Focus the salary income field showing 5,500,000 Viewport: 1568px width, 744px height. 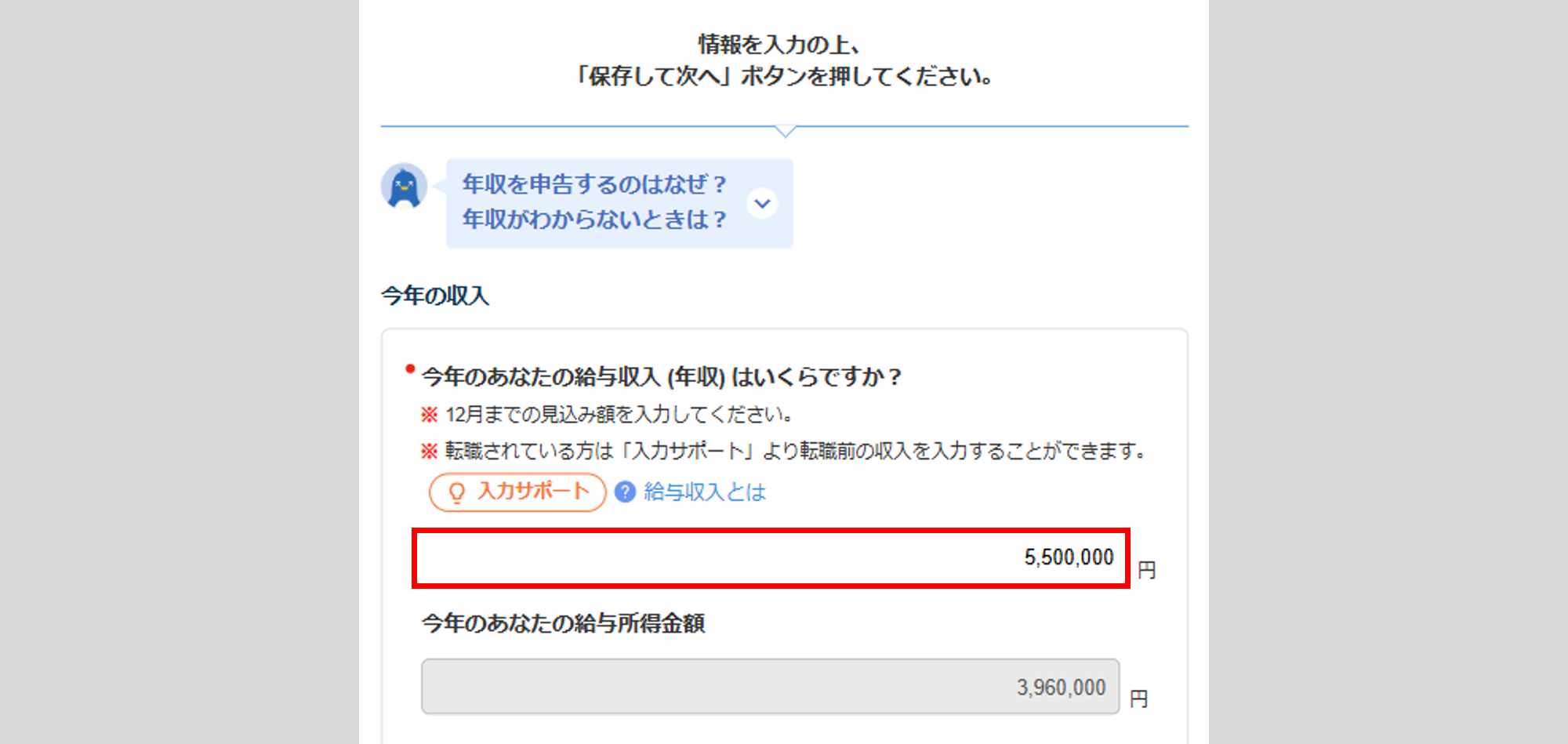(x=771, y=558)
